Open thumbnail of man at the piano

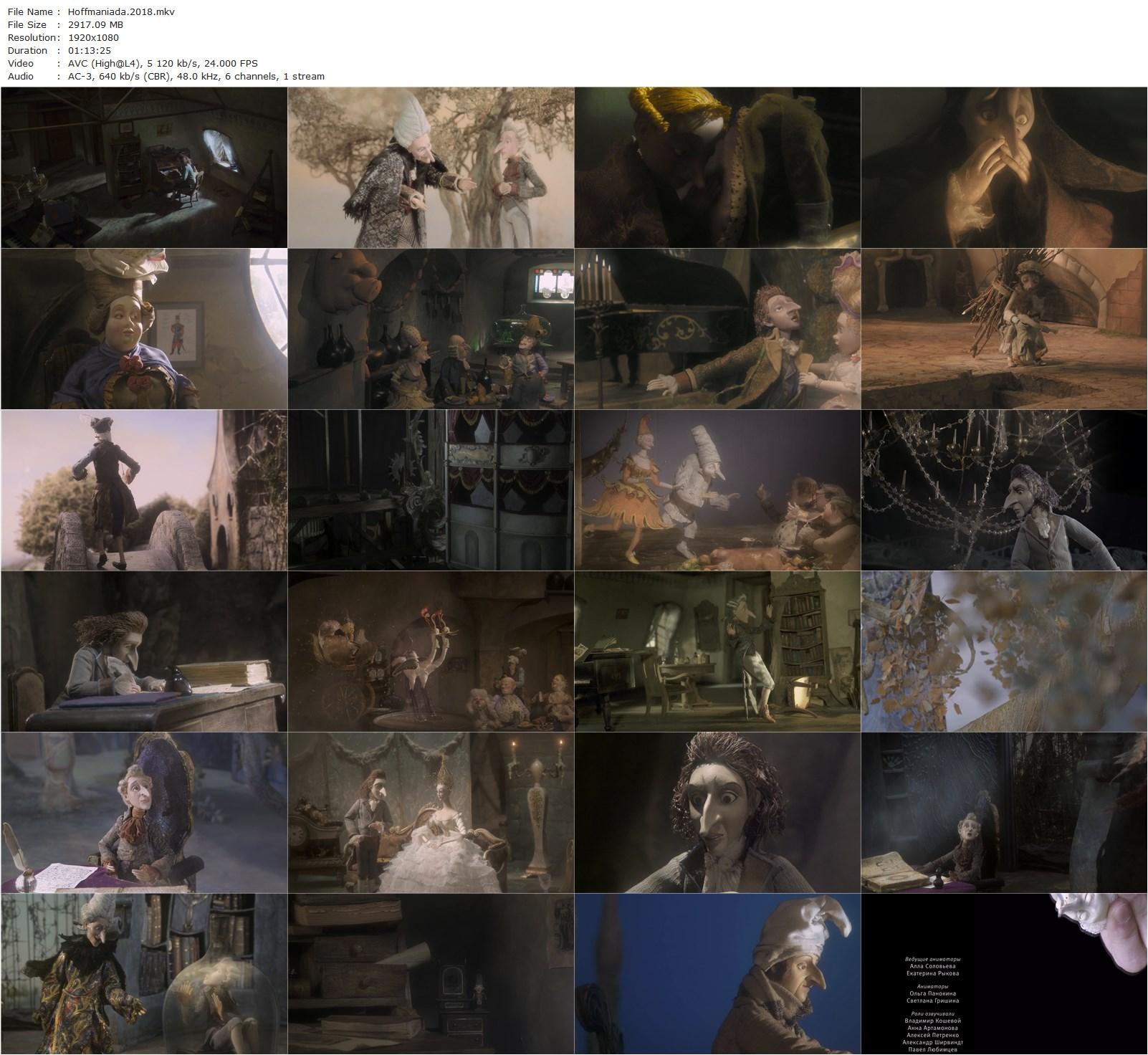point(717,329)
